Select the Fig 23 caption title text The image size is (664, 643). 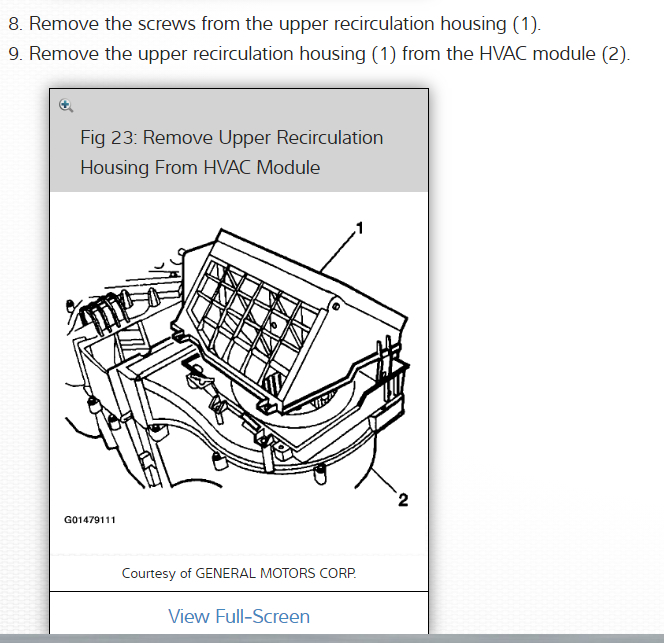tap(232, 152)
